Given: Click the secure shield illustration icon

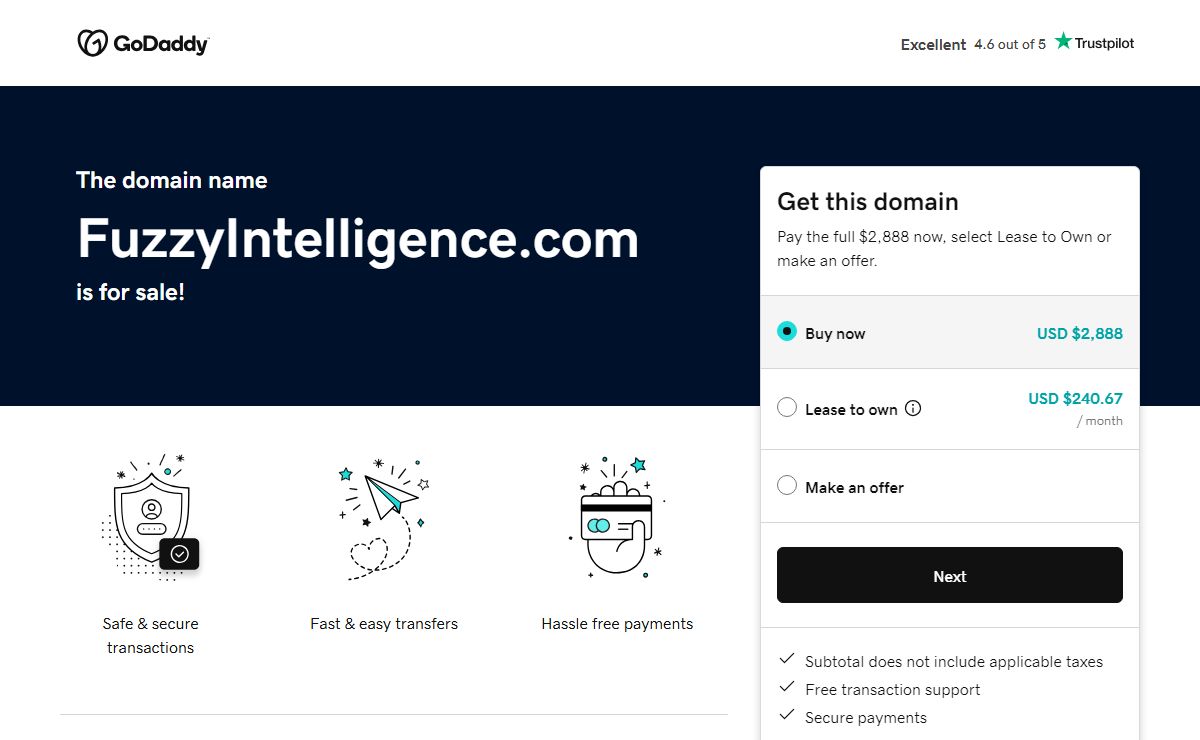Looking at the screenshot, I should tap(152, 517).
